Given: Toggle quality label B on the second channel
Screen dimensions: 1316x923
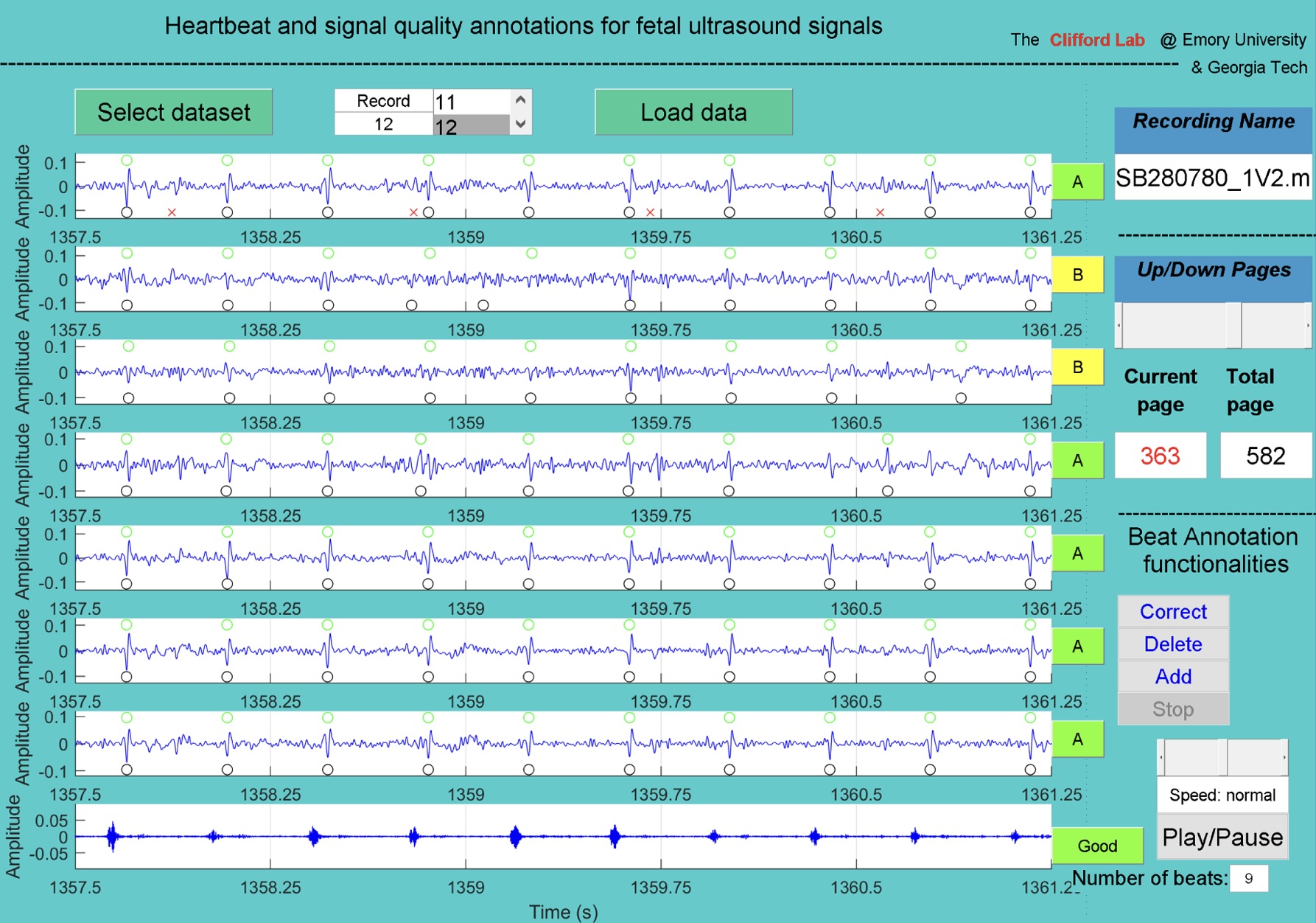Looking at the screenshot, I should 1077,274.
